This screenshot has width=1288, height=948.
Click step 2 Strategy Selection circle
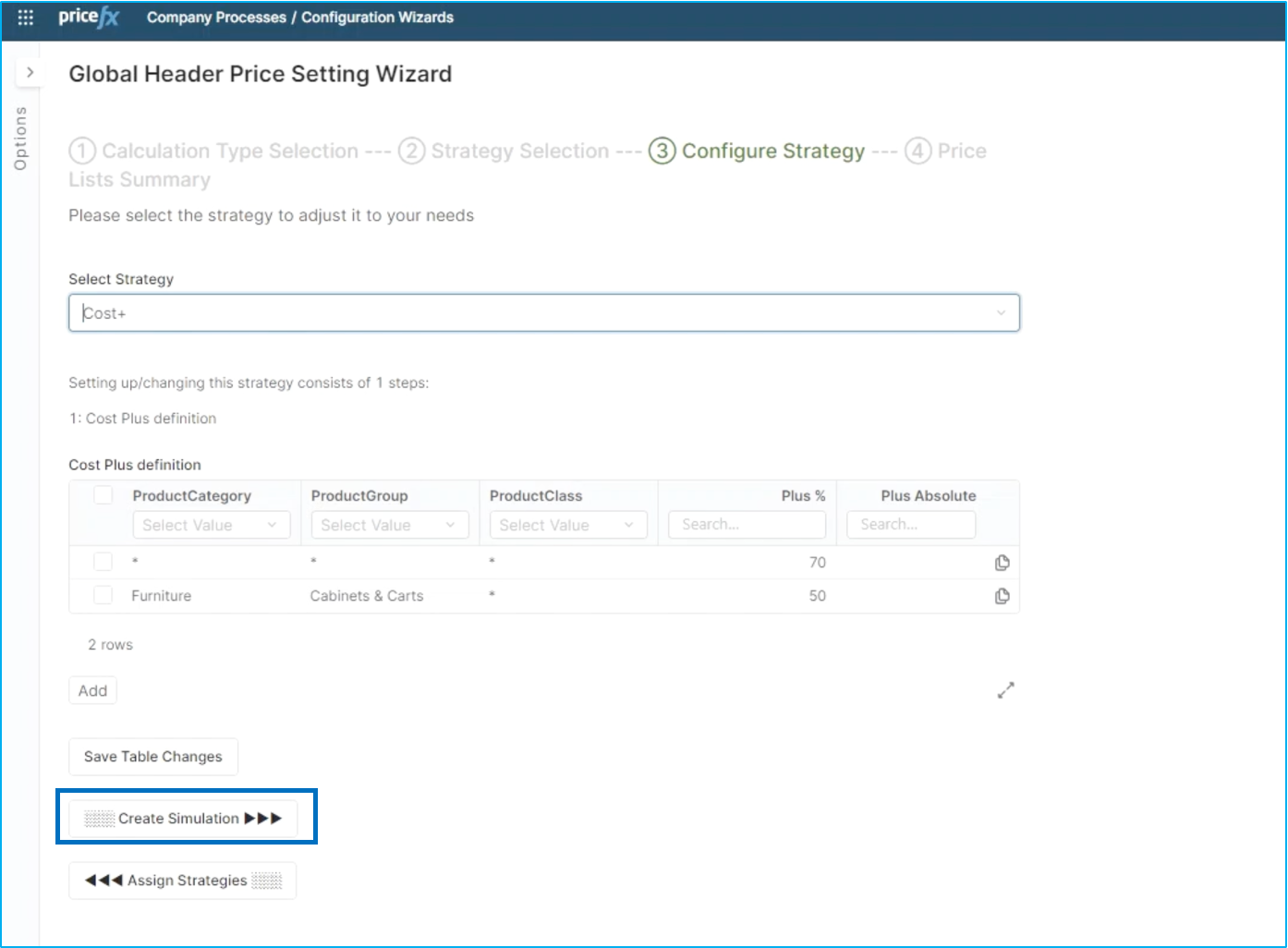411,151
